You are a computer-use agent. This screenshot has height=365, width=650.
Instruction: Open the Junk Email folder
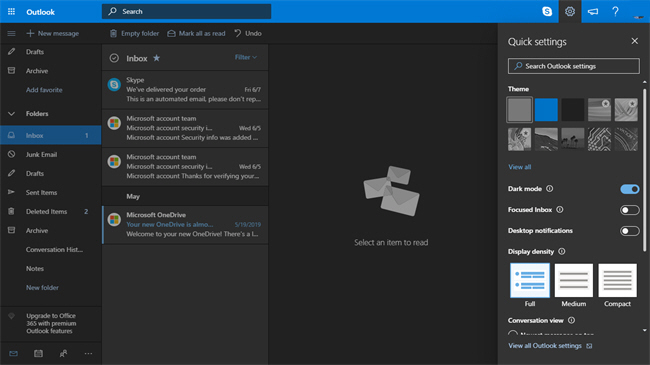pos(51,154)
